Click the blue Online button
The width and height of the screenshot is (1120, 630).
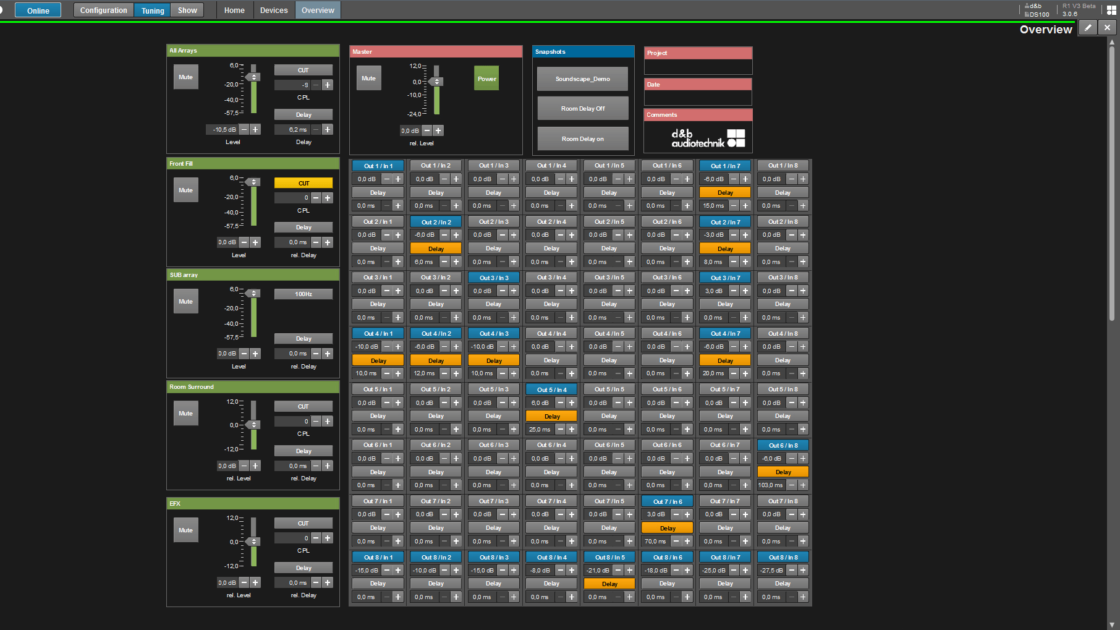pos(38,11)
